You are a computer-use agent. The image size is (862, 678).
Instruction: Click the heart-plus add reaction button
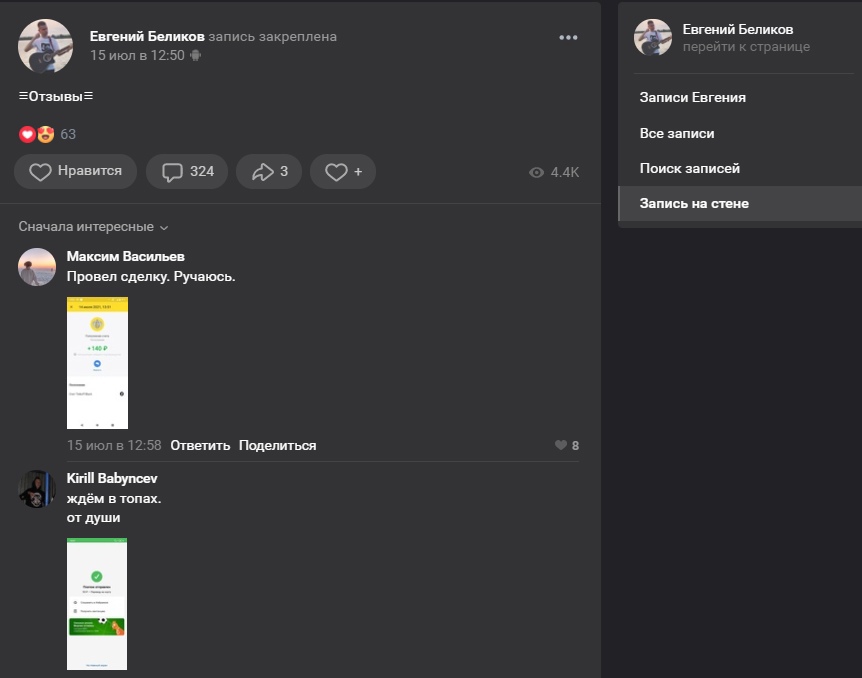pyautogui.click(x=342, y=172)
